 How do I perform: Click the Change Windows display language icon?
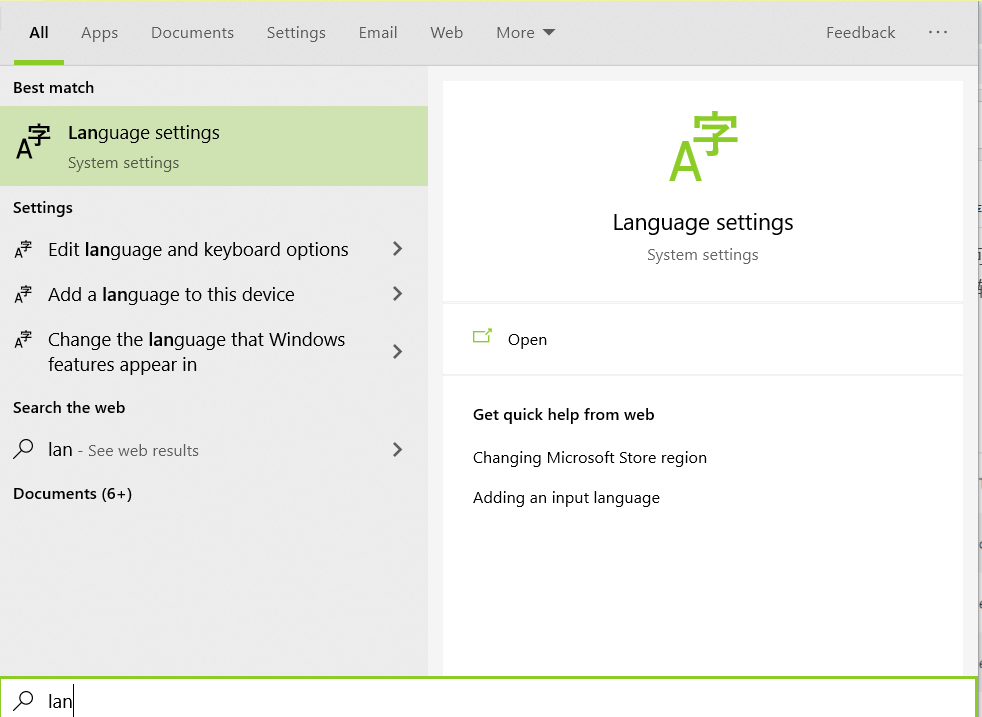pyautogui.click(x=23, y=340)
